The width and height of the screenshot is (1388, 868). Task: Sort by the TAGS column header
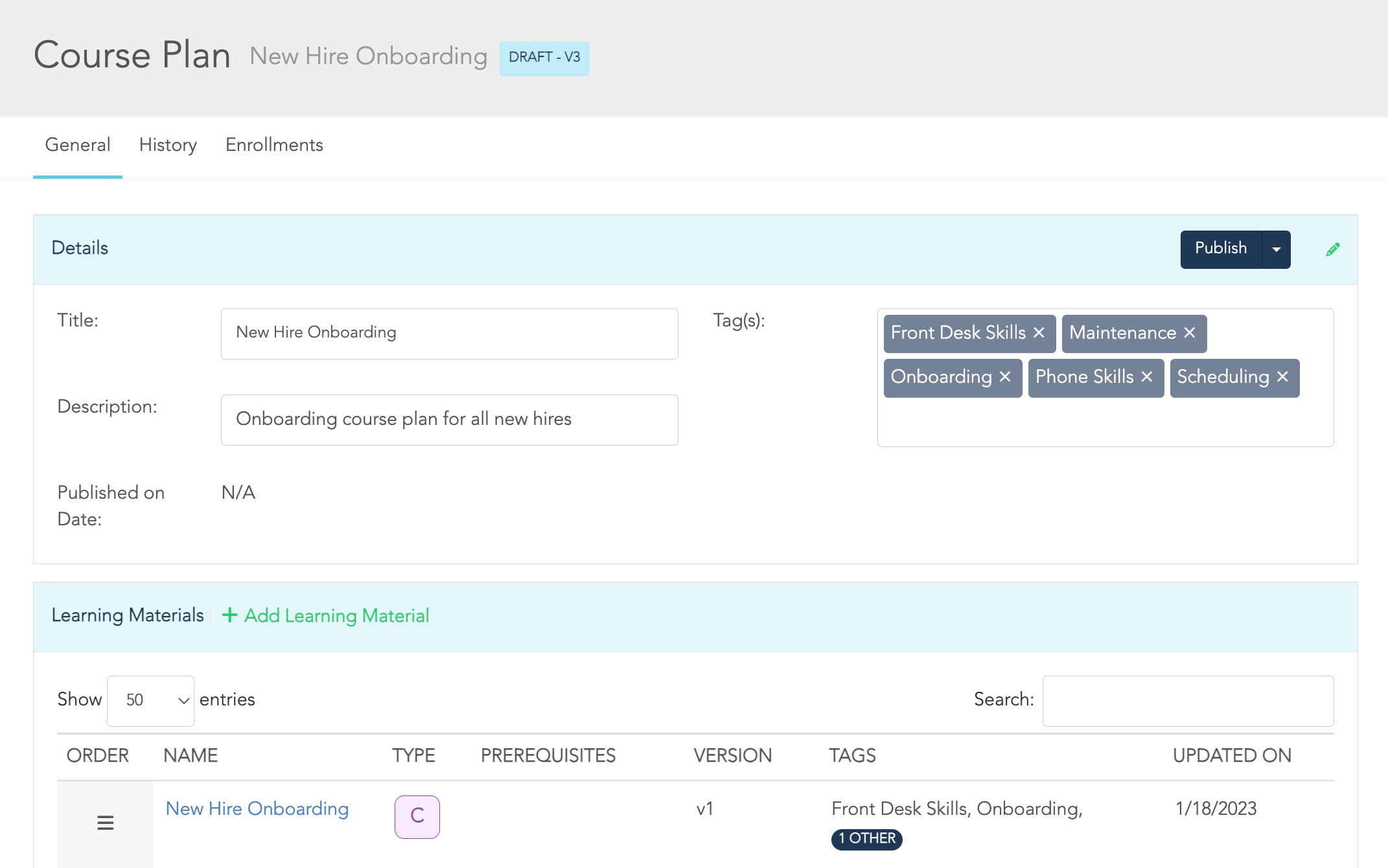pos(852,756)
